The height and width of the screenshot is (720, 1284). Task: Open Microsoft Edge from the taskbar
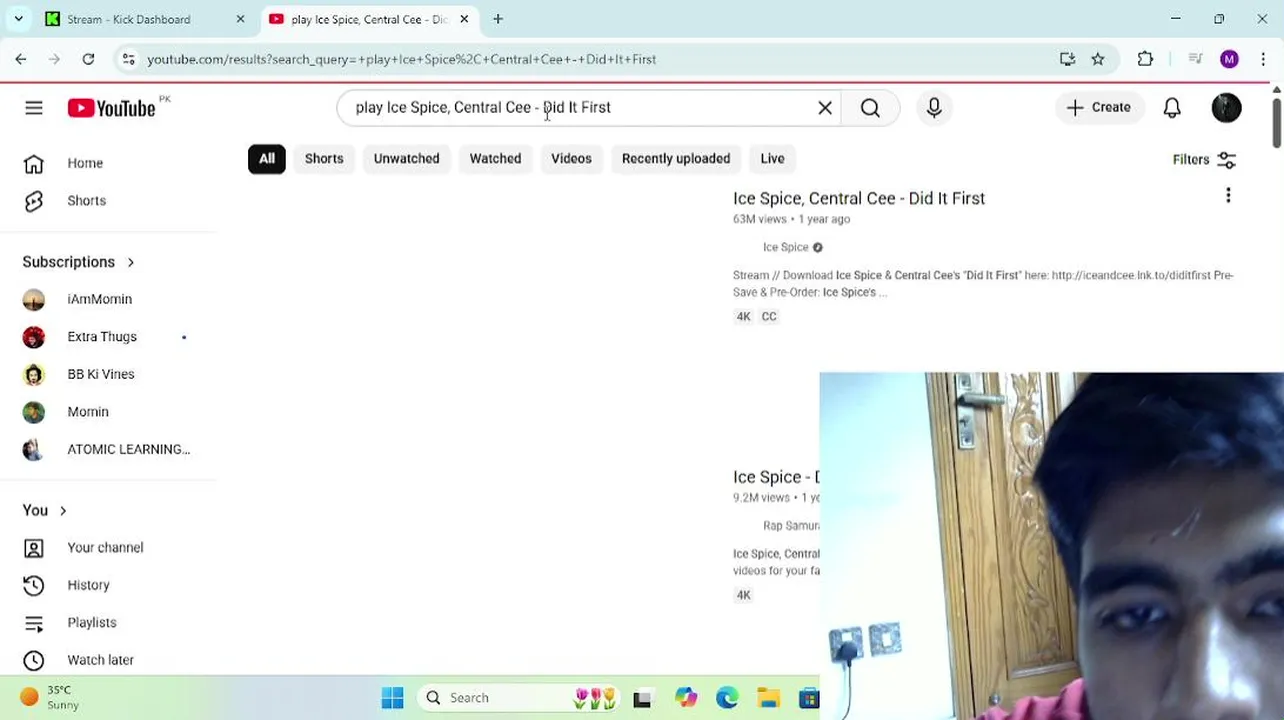(727, 698)
